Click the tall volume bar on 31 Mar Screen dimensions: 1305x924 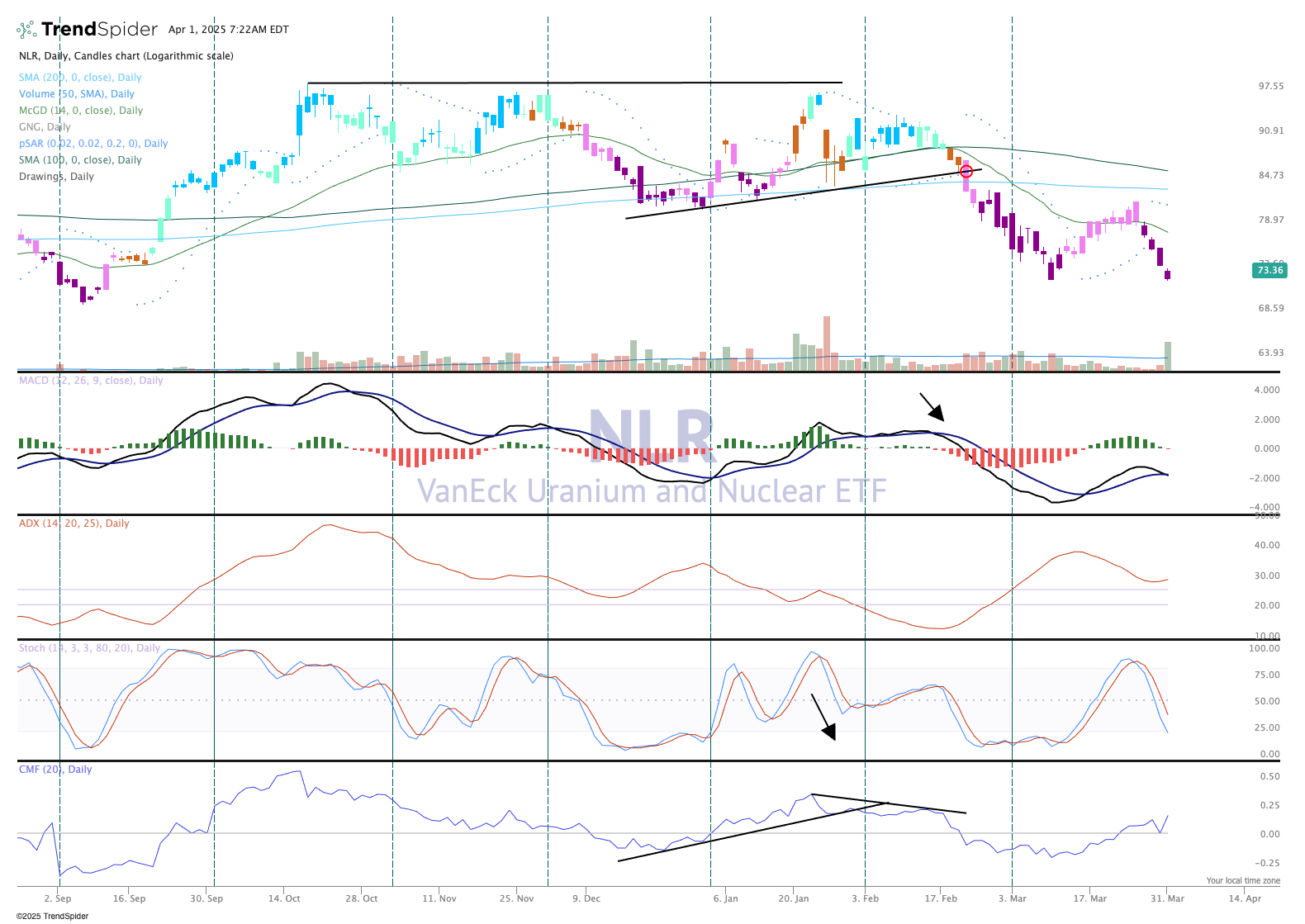1167,356
